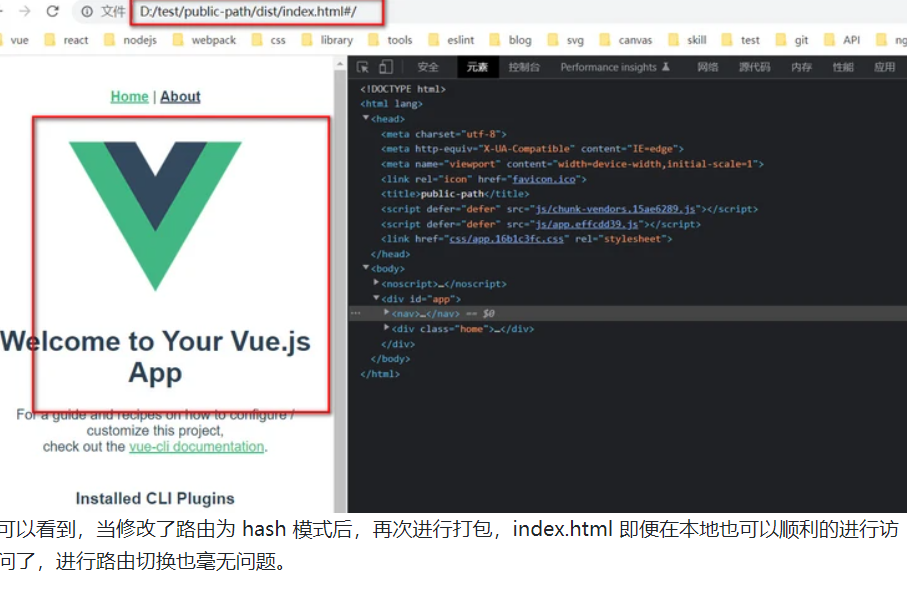This screenshot has height=590, width=907.
Task: Click the ellipsis beside the nav row
Action: (x=356, y=313)
